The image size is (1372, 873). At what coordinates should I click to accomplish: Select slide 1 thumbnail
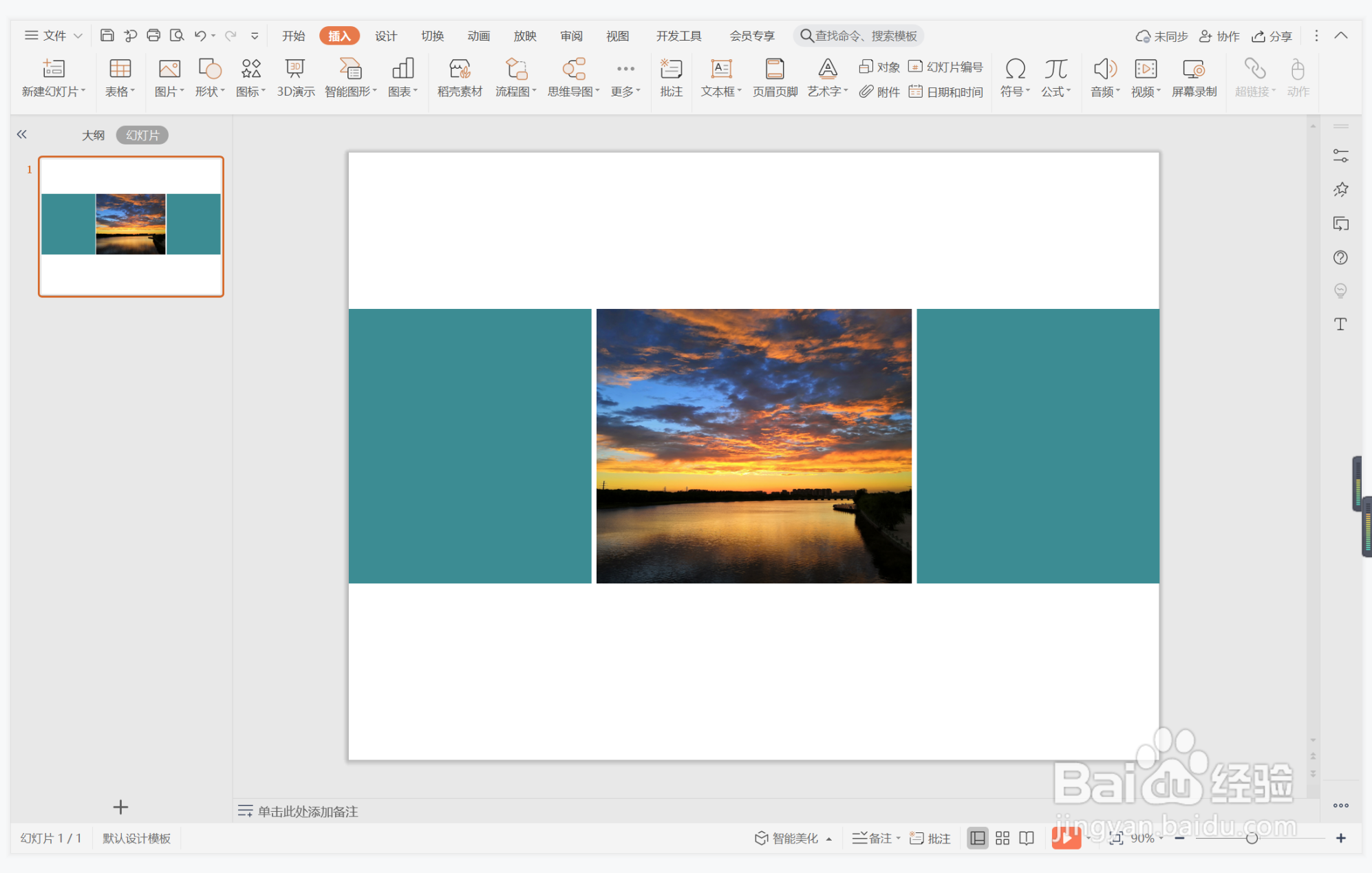click(131, 226)
